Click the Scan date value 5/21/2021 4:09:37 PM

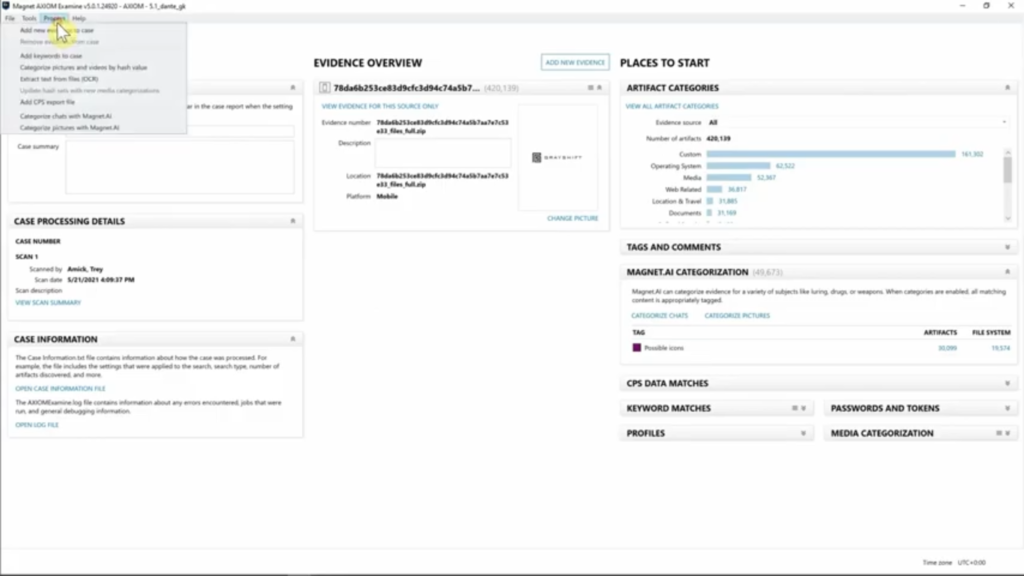[101, 280]
